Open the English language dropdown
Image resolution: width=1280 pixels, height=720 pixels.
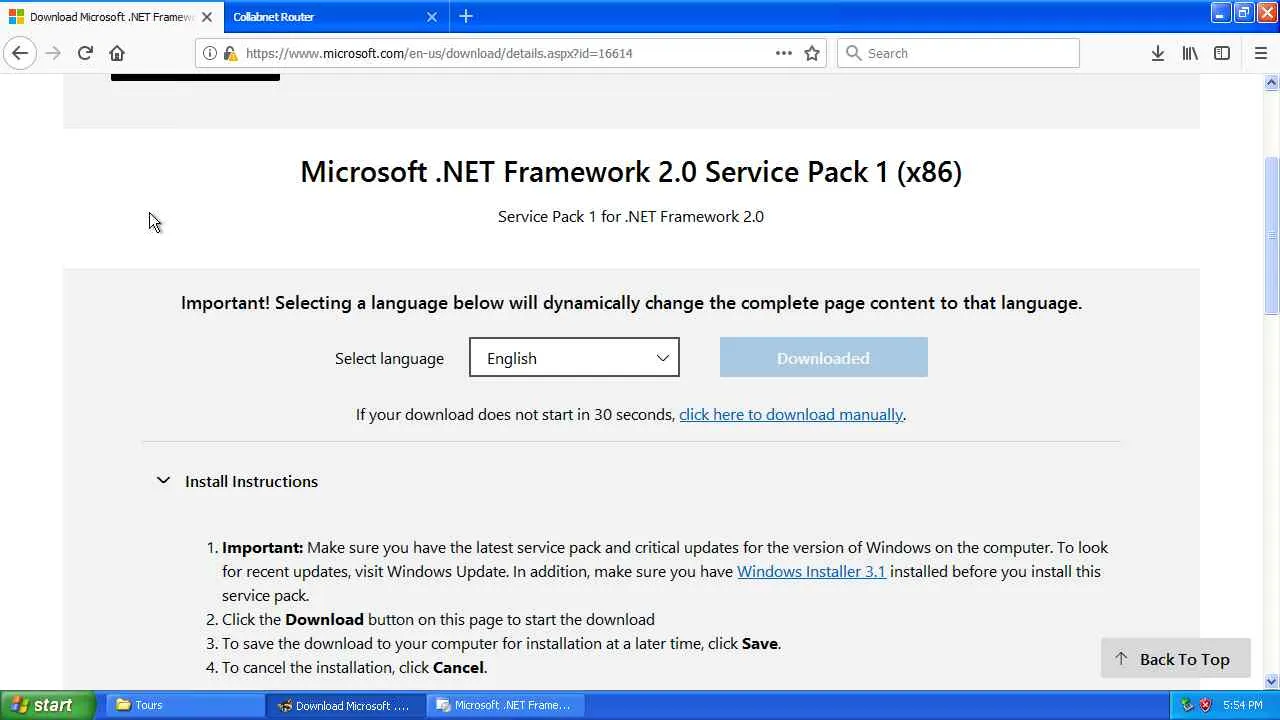(x=574, y=358)
